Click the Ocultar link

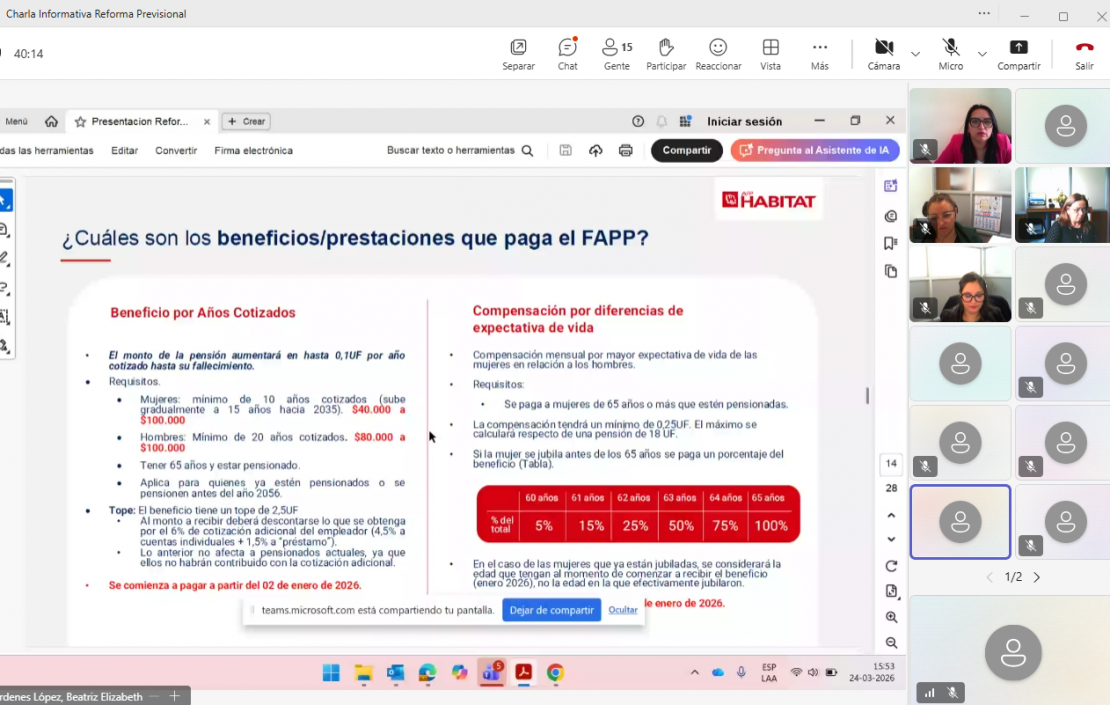point(623,610)
